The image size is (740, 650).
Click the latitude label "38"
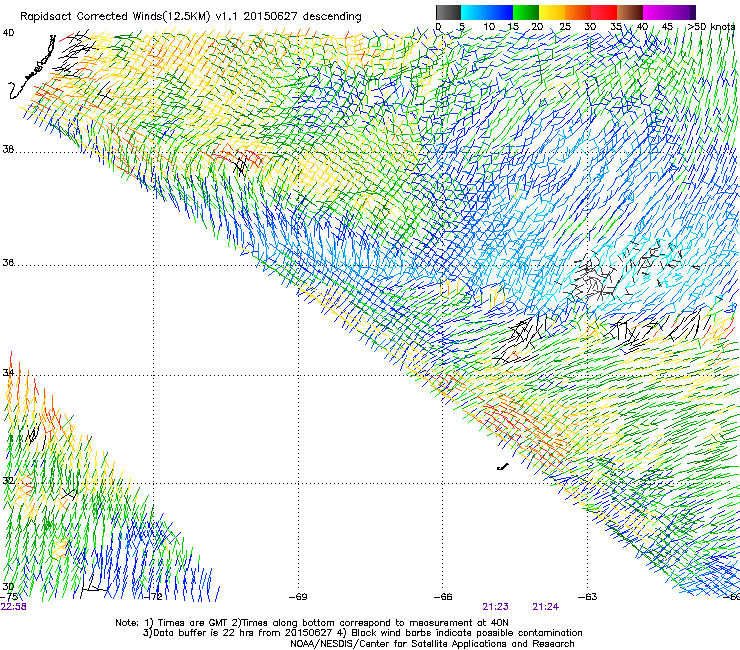coord(8,150)
